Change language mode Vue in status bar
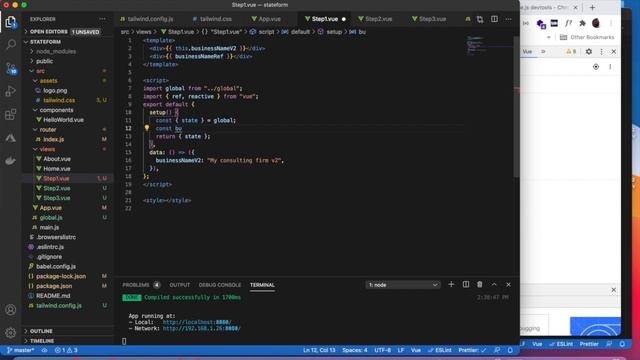Viewport: 640px width, 360px height. pos(416,350)
